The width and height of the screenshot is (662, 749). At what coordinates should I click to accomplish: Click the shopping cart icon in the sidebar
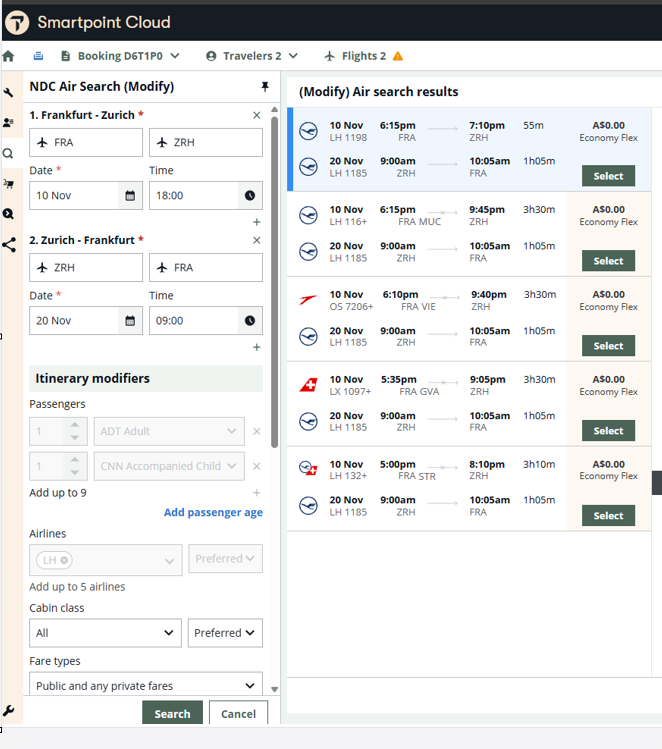click(x=9, y=184)
